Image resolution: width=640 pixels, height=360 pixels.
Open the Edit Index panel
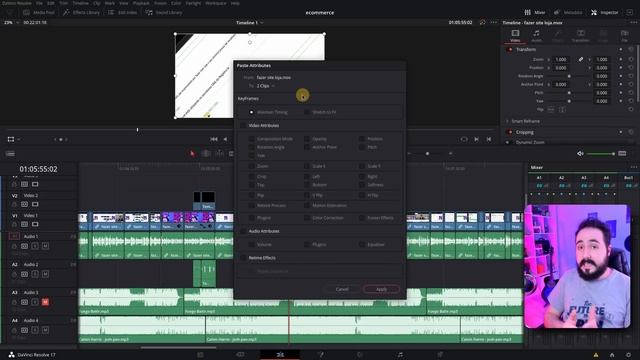click(x=122, y=13)
